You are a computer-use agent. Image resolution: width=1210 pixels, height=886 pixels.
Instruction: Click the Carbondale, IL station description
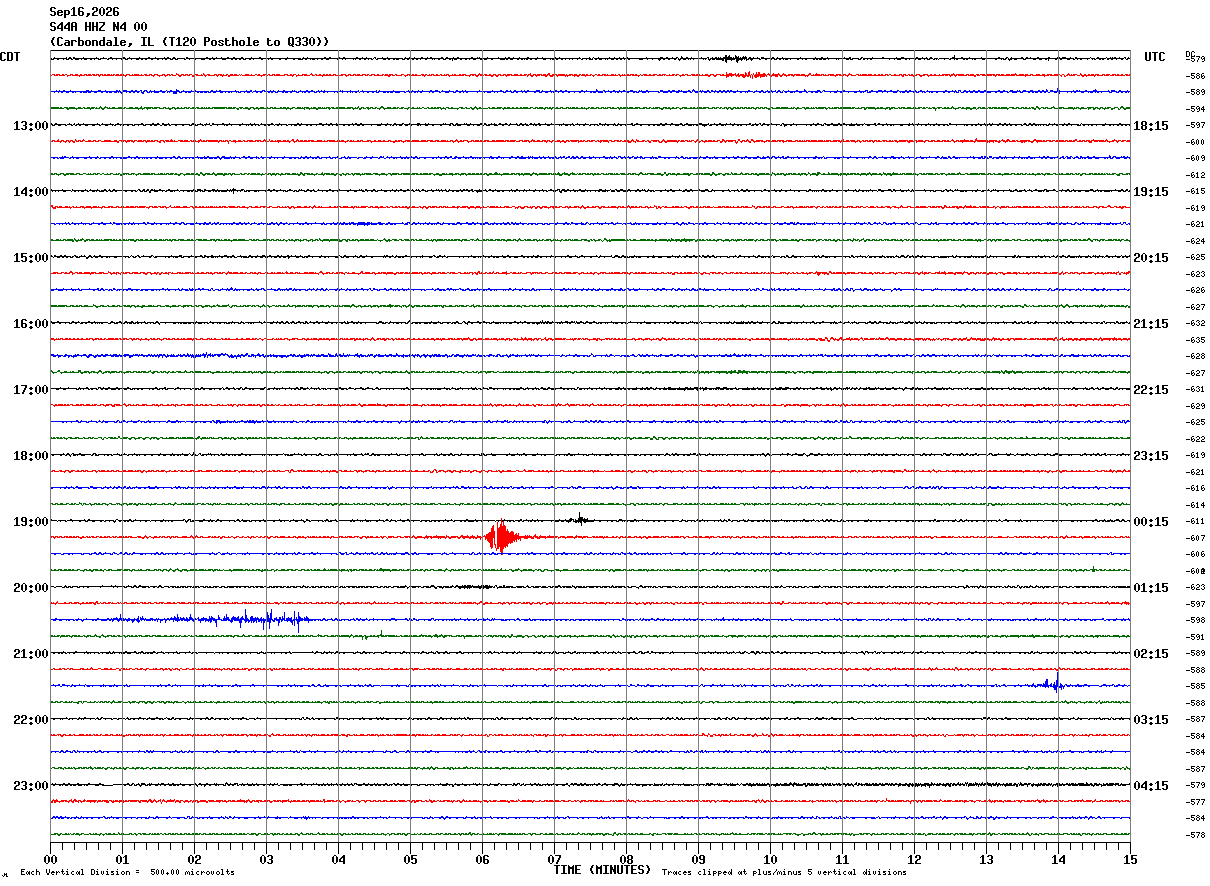coord(189,41)
